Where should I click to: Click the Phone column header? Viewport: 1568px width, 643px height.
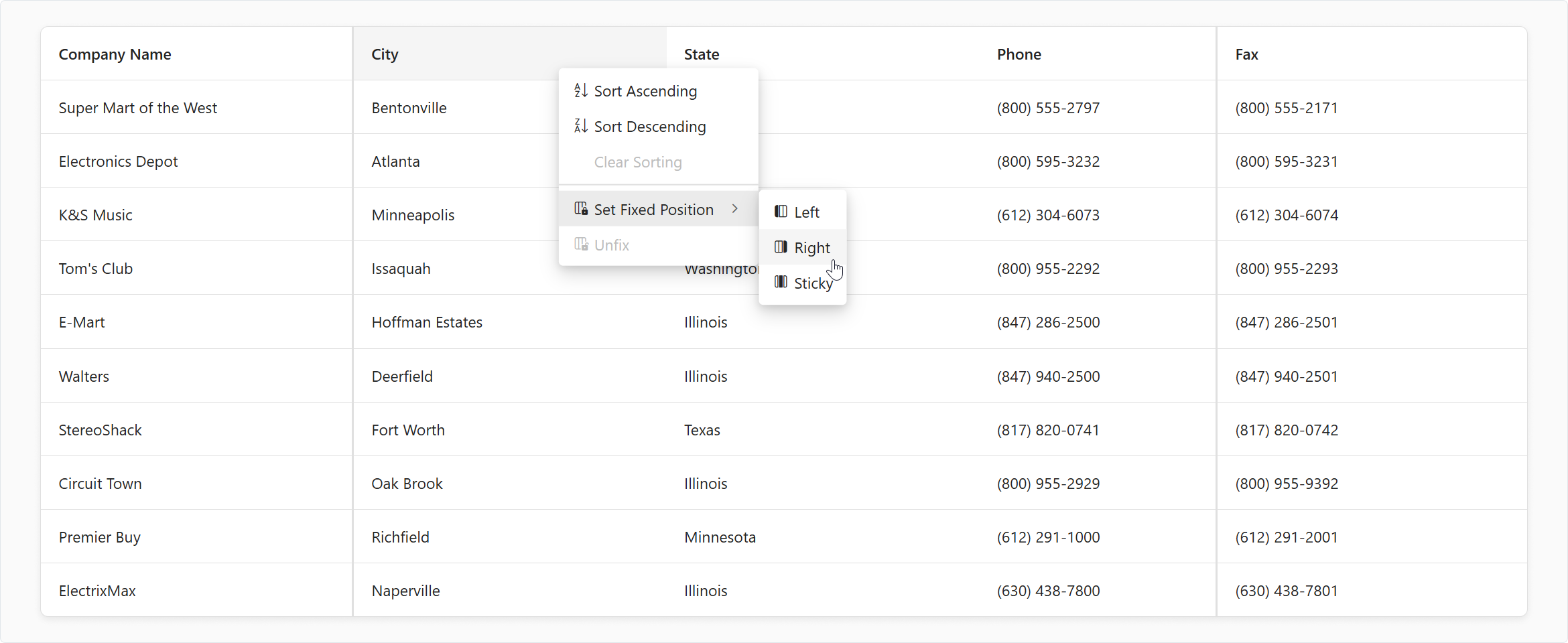click(1019, 54)
